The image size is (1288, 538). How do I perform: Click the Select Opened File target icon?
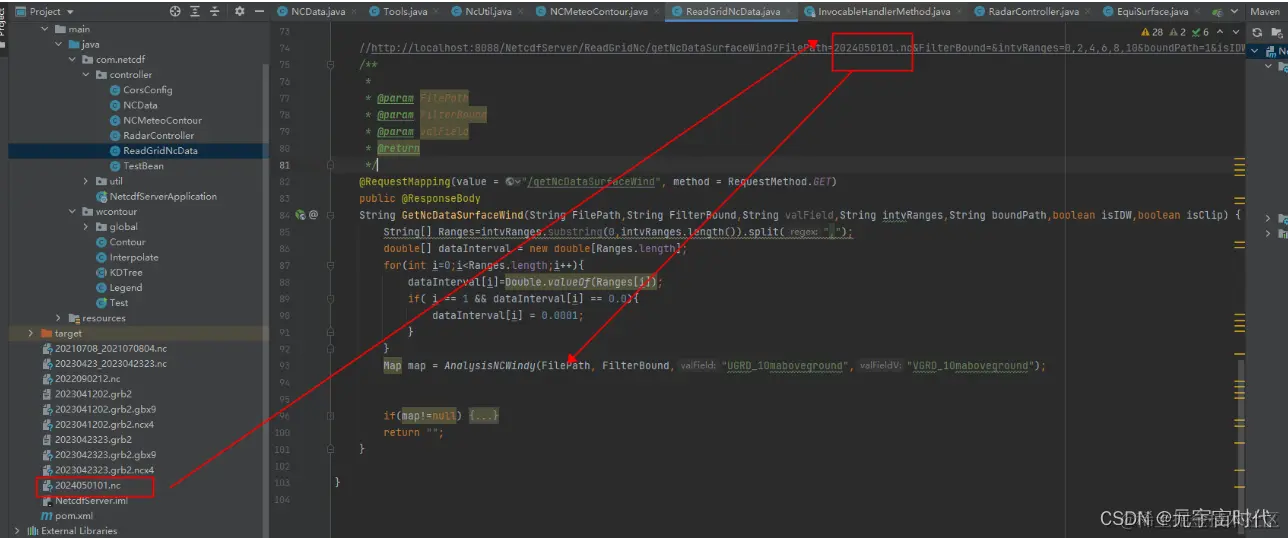tap(176, 11)
